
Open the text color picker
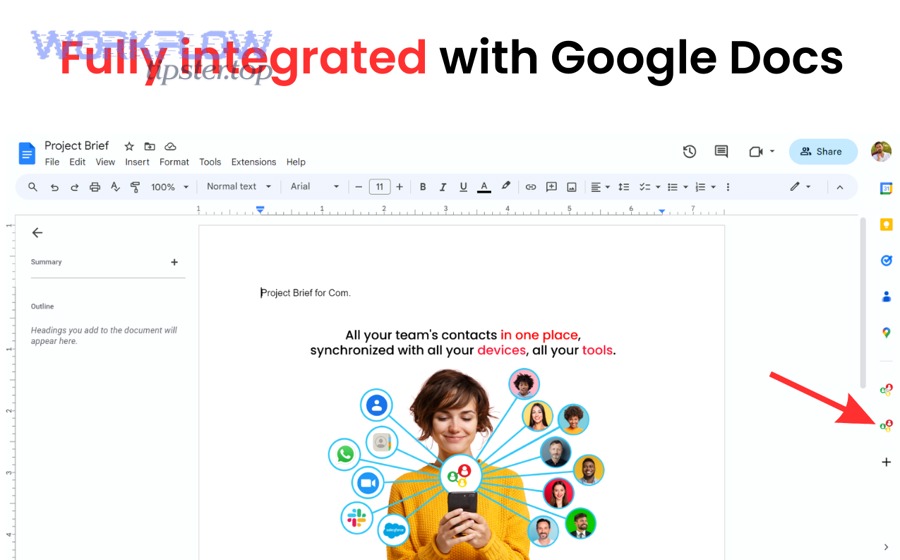coord(484,187)
